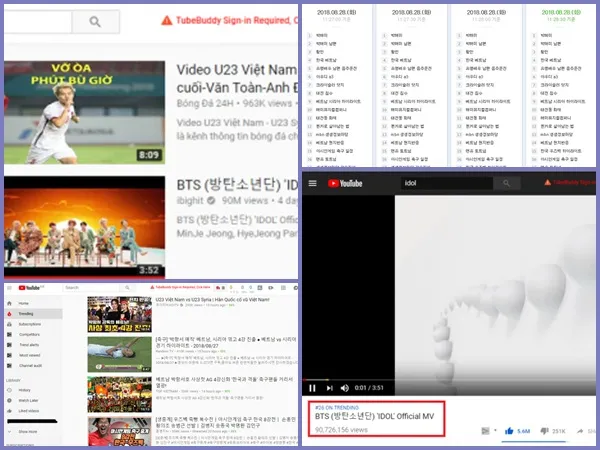Open Subscriptions in the sidebar

click(x=30, y=324)
